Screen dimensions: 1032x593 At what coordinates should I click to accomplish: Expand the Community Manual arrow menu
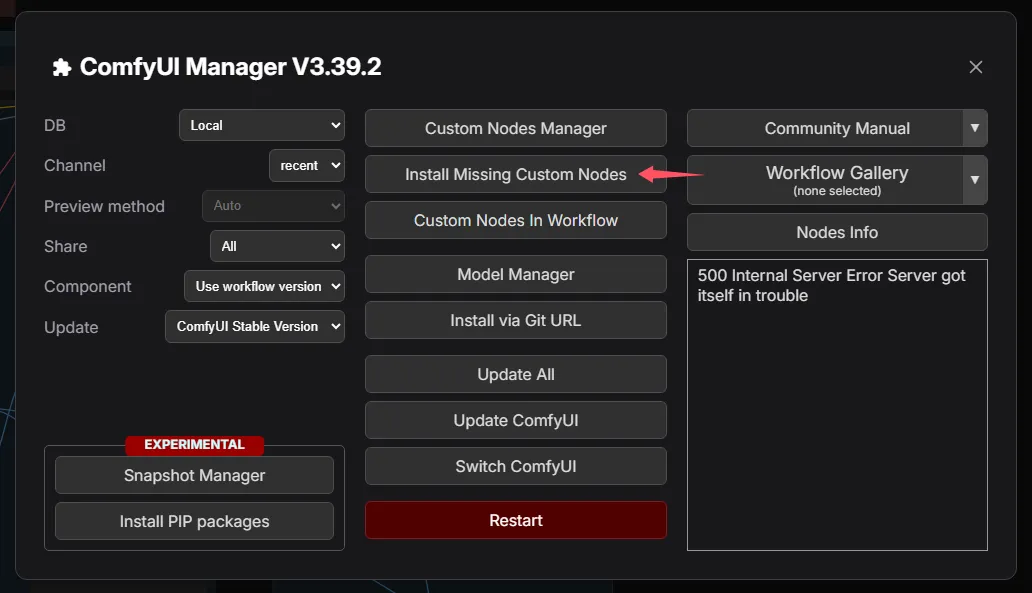point(975,128)
